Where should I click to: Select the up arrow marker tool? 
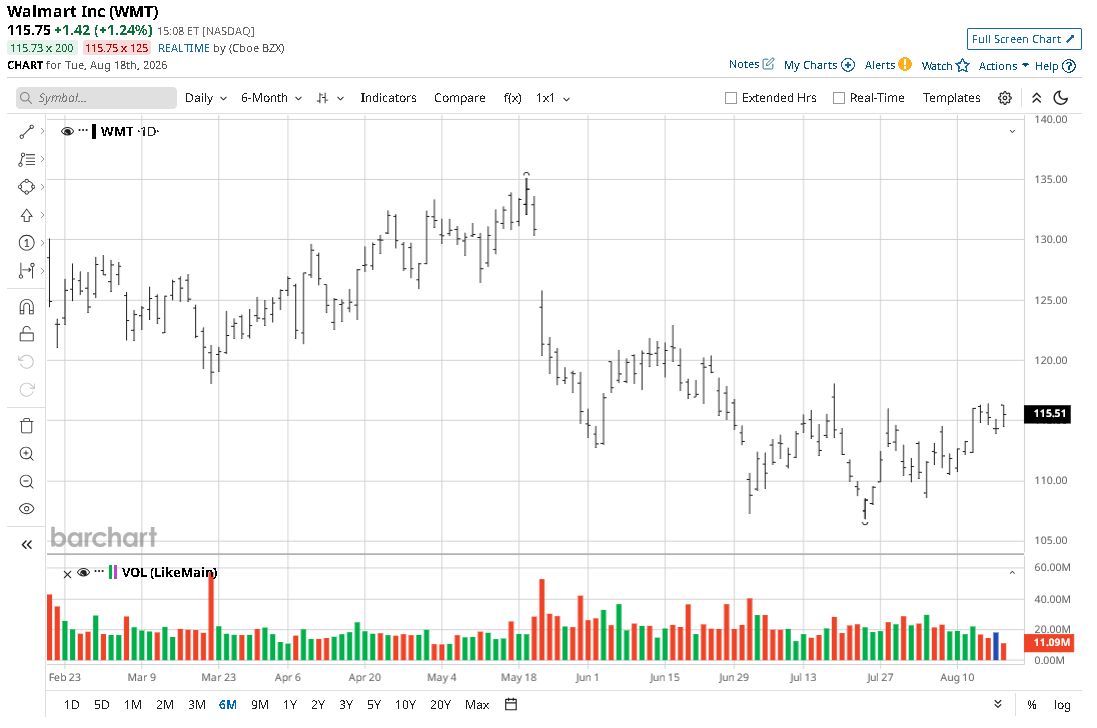tap(27, 215)
